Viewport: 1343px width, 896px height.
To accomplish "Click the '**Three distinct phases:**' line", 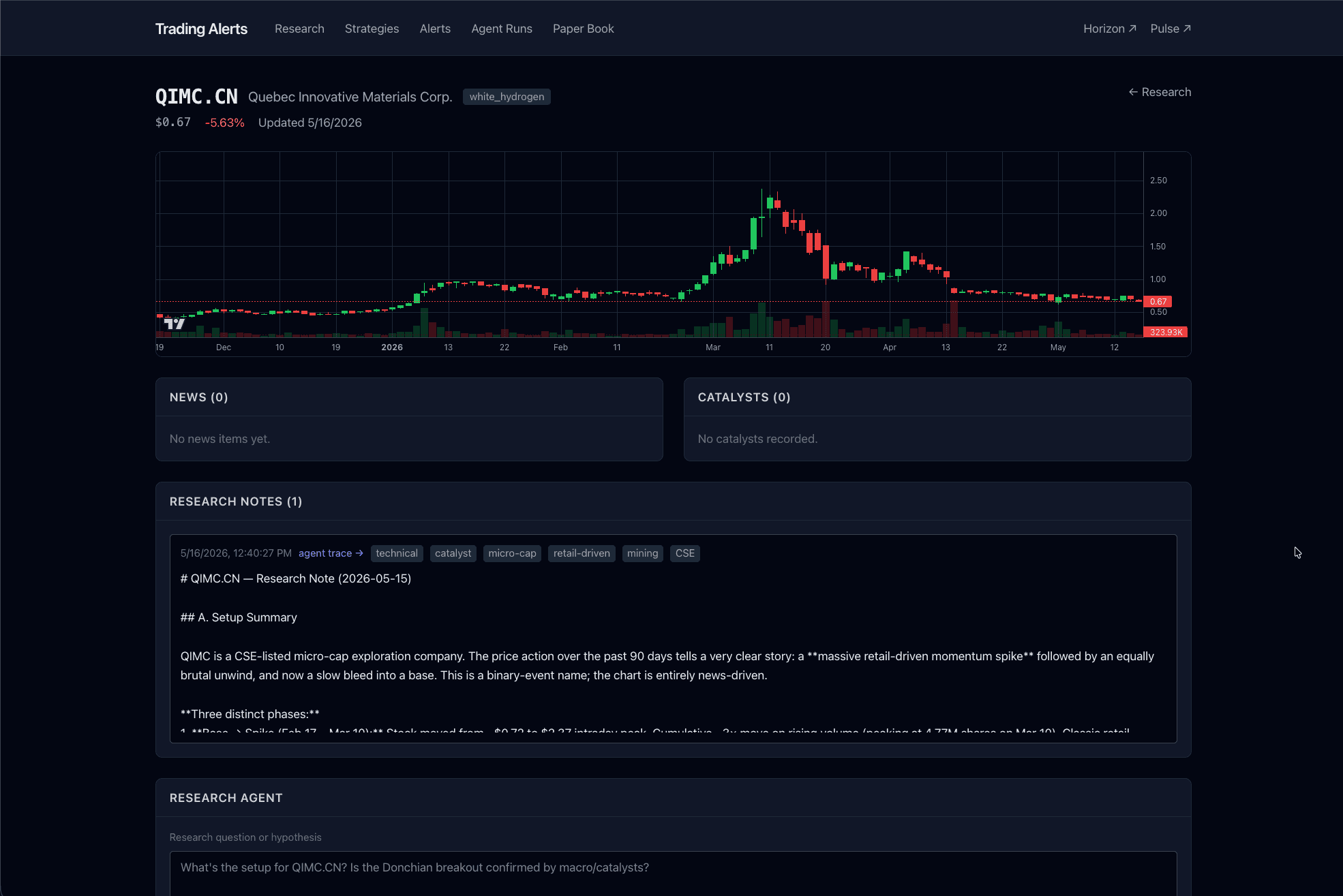I will (x=250, y=714).
